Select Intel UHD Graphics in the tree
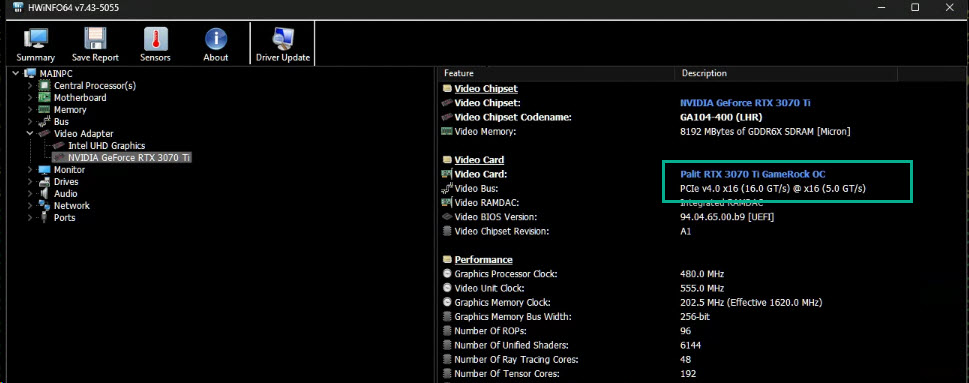Image resolution: width=969 pixels, height=383 pixels. point(106,146)
